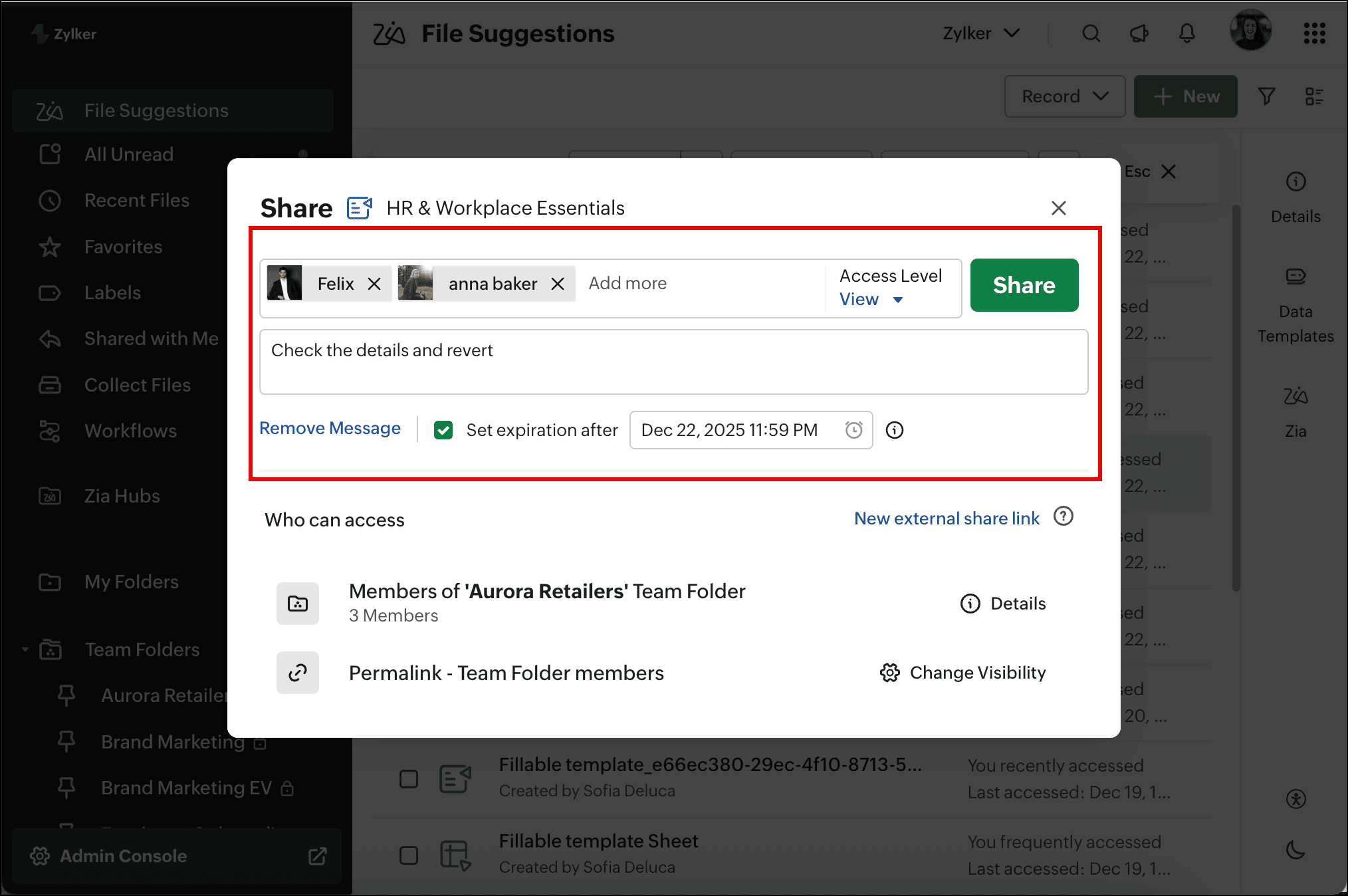The height and width of the screenshot is (896, 1348).
Task: Expand the Record dropdown
Action: (1064, 97)
